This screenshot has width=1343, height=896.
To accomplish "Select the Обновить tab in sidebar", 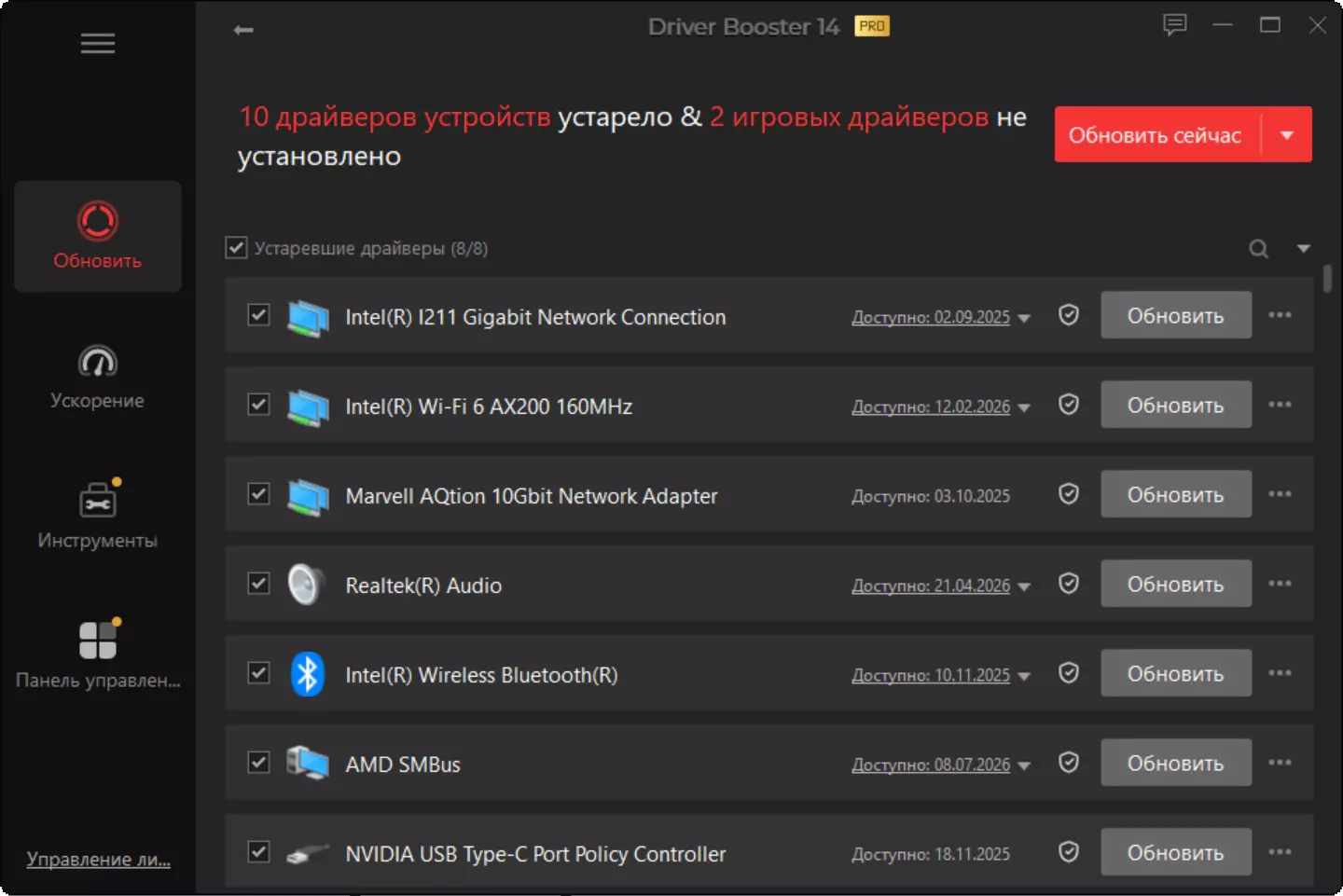I will [98, 237].
